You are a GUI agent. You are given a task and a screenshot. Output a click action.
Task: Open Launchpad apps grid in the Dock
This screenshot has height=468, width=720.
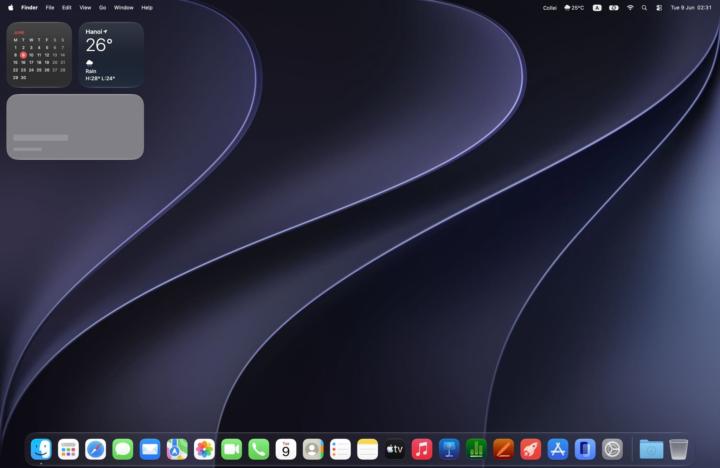click(68, 449)
